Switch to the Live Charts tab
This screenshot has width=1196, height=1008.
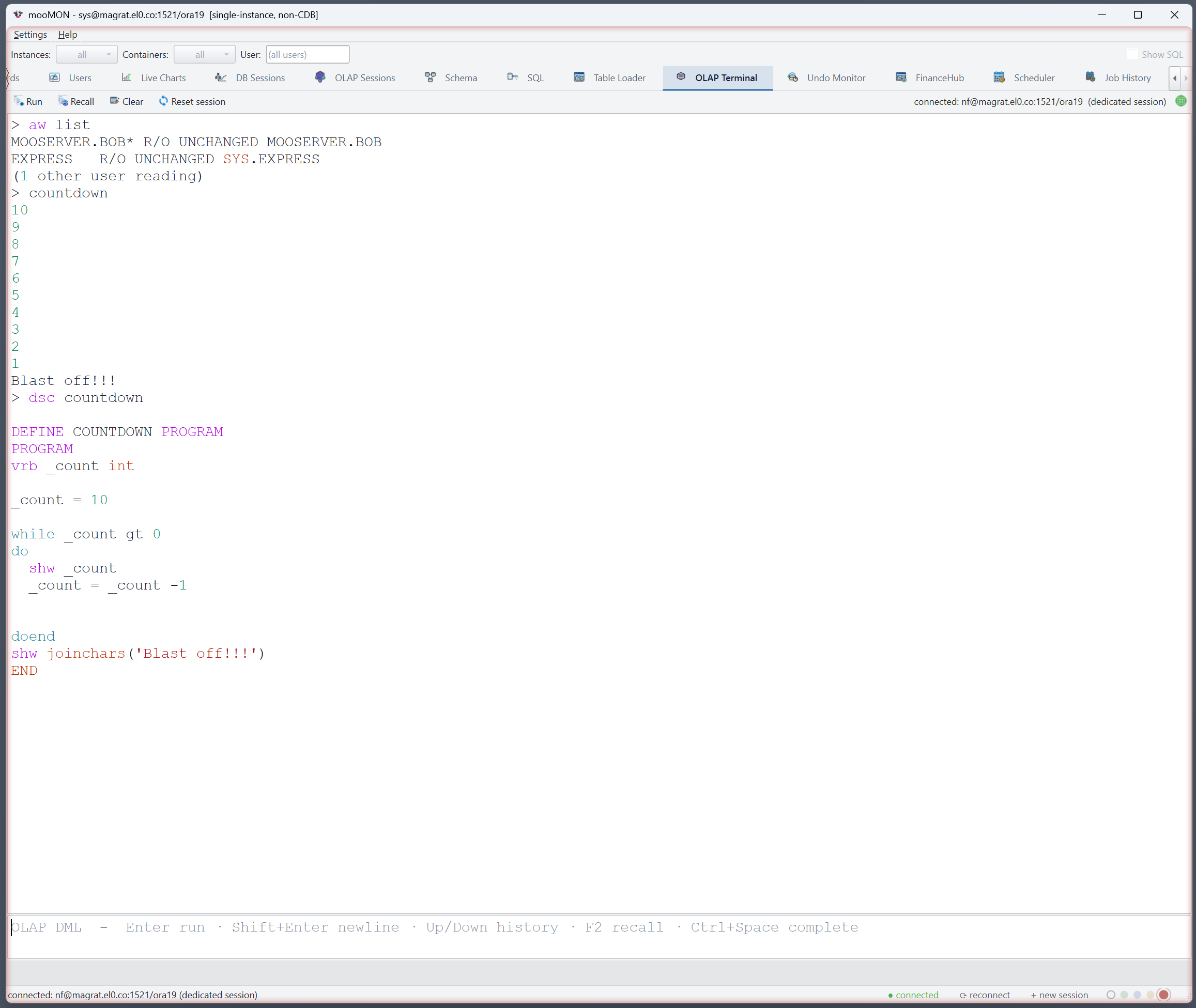[x=154, y=77]
